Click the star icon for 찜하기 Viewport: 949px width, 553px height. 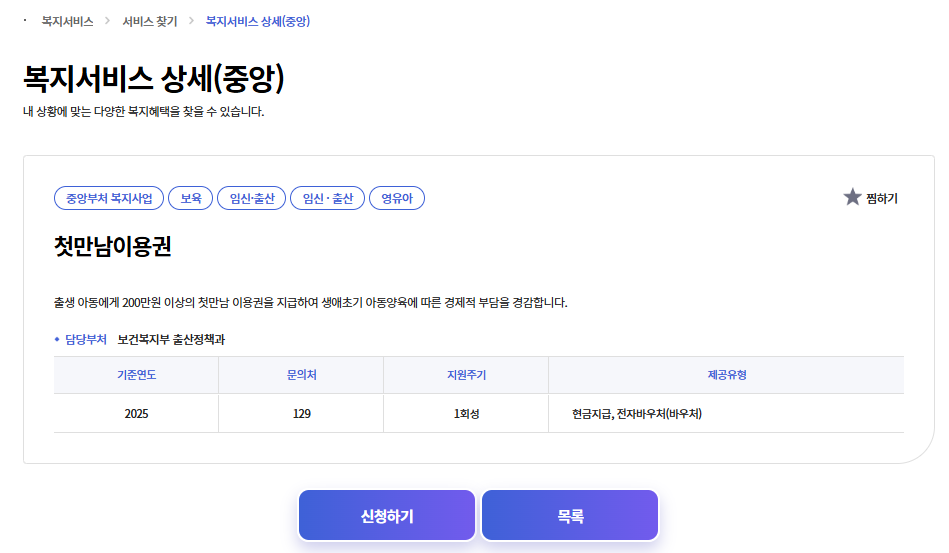852,197
